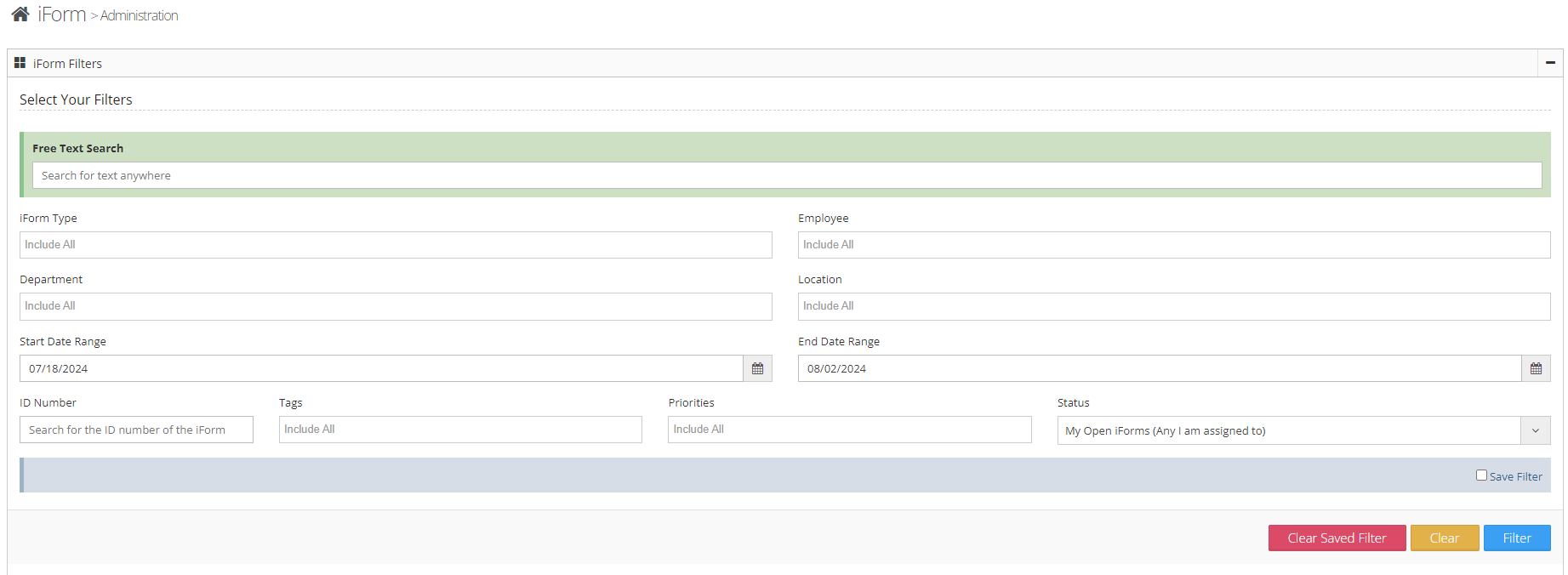Open the Start Date Range calendar picker
This screenshot has width=1568, height=575.
[757, 368]
